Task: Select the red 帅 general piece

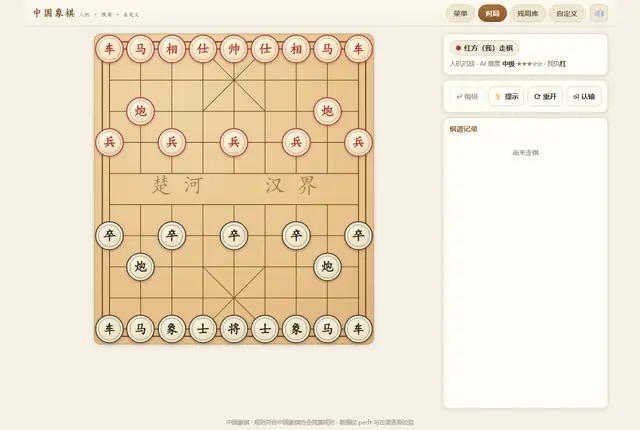Action: click(x=234, y=49)
